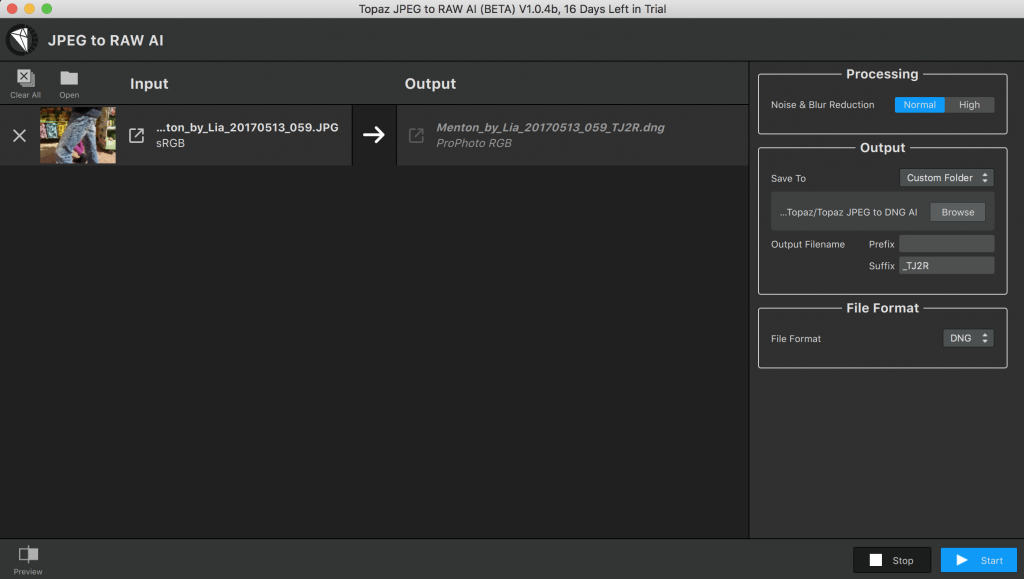Select output filename Menton_by_Lia_20170513_059_TJ2R.dng
1024x579 pixels.
(x=550, y=127)
